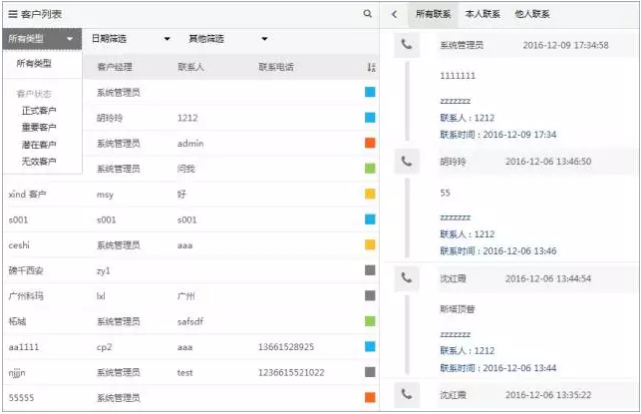Click blue swatch in 胡玲玲 row

pos(370,118)
